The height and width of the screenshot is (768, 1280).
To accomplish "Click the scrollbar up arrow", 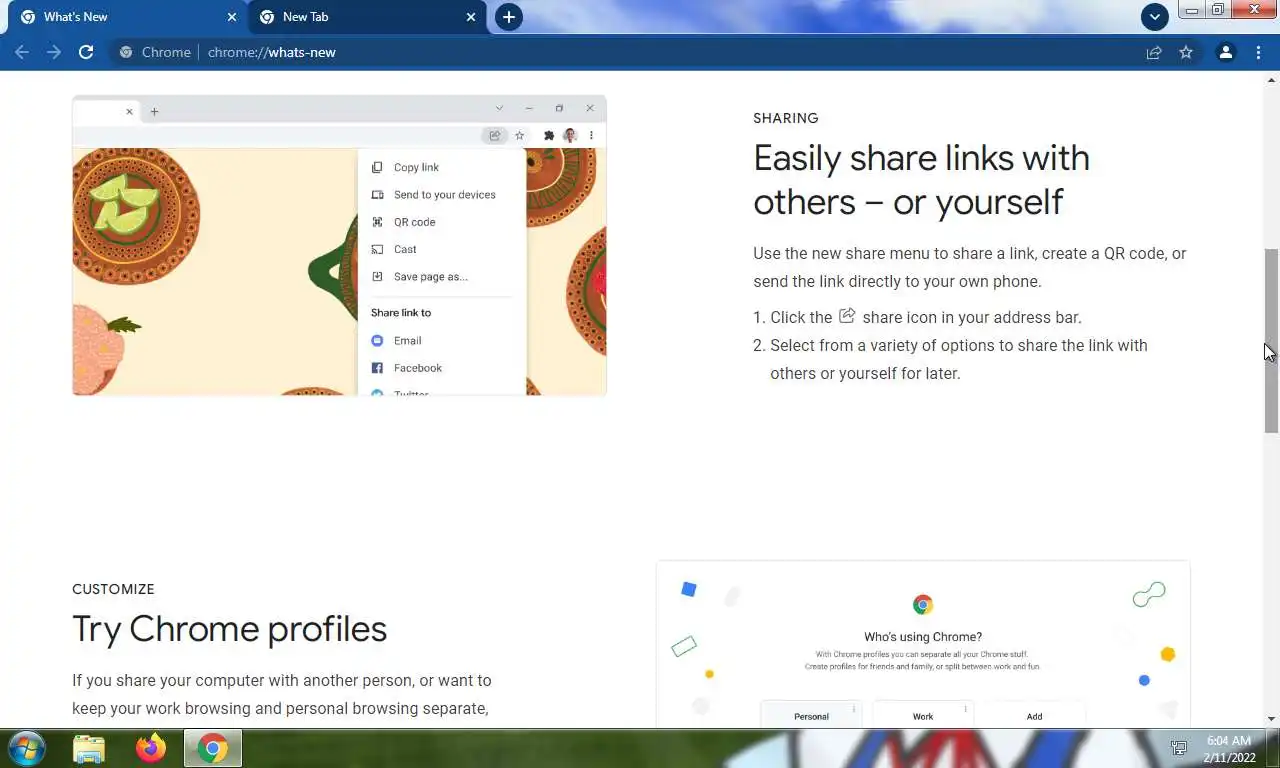I will (1271, 79).
